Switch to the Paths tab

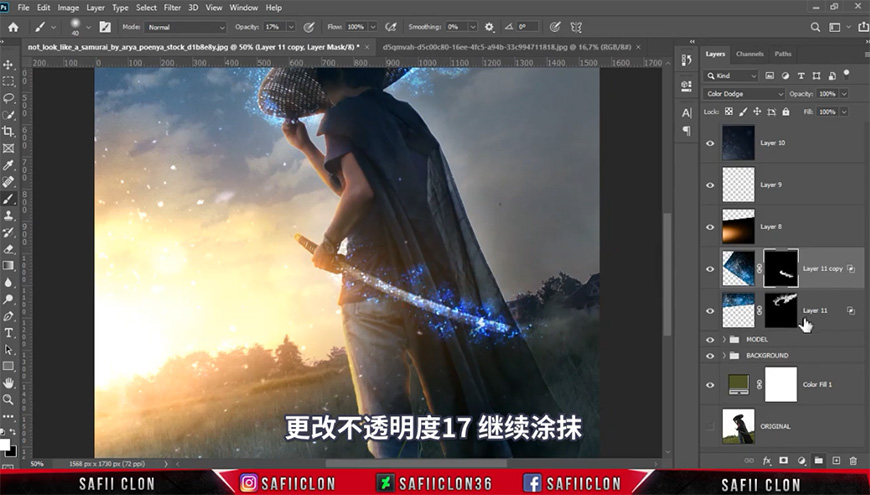tap(783, 54)
